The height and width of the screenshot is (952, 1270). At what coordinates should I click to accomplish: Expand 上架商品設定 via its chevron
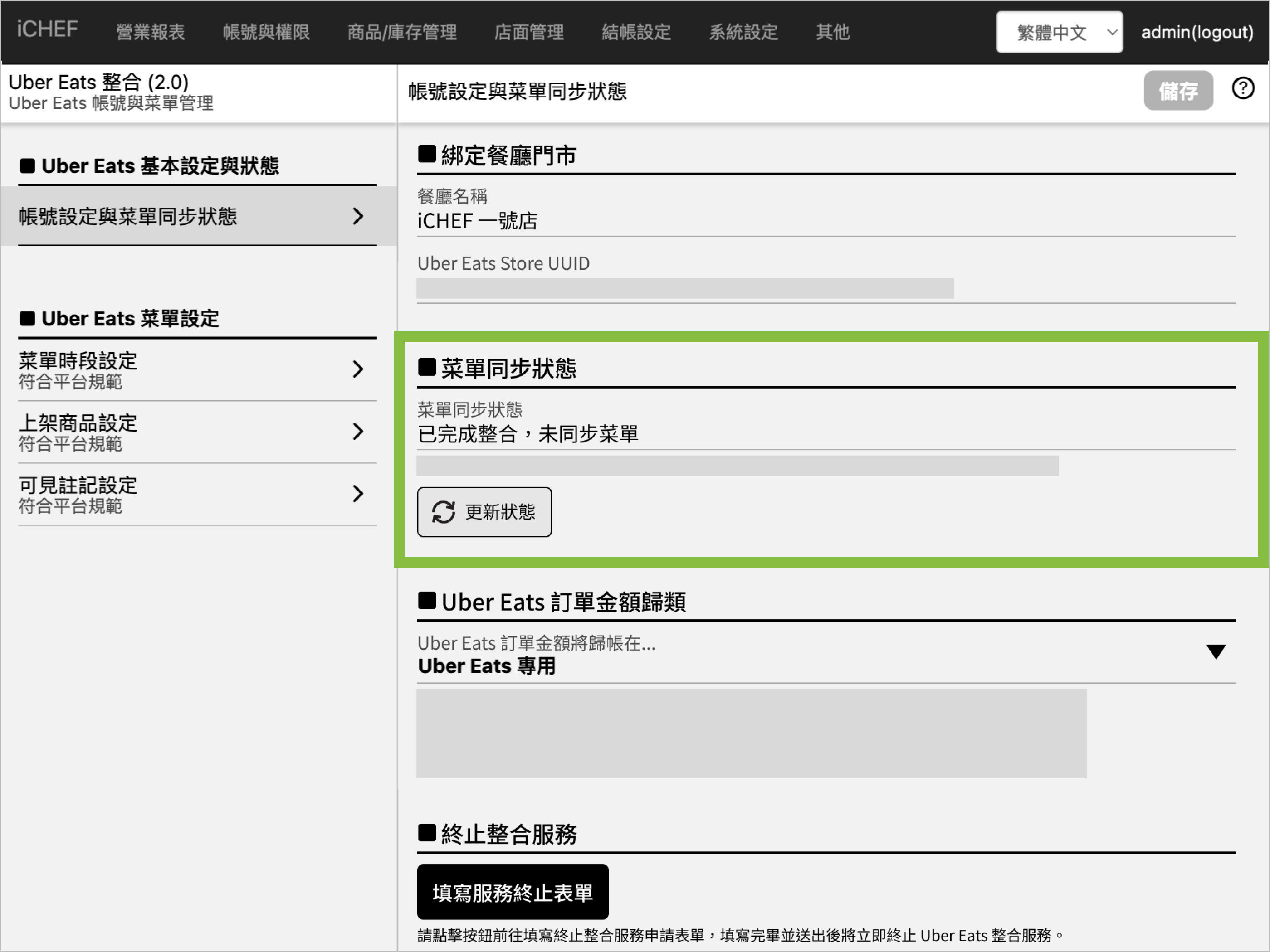point(358,432)
